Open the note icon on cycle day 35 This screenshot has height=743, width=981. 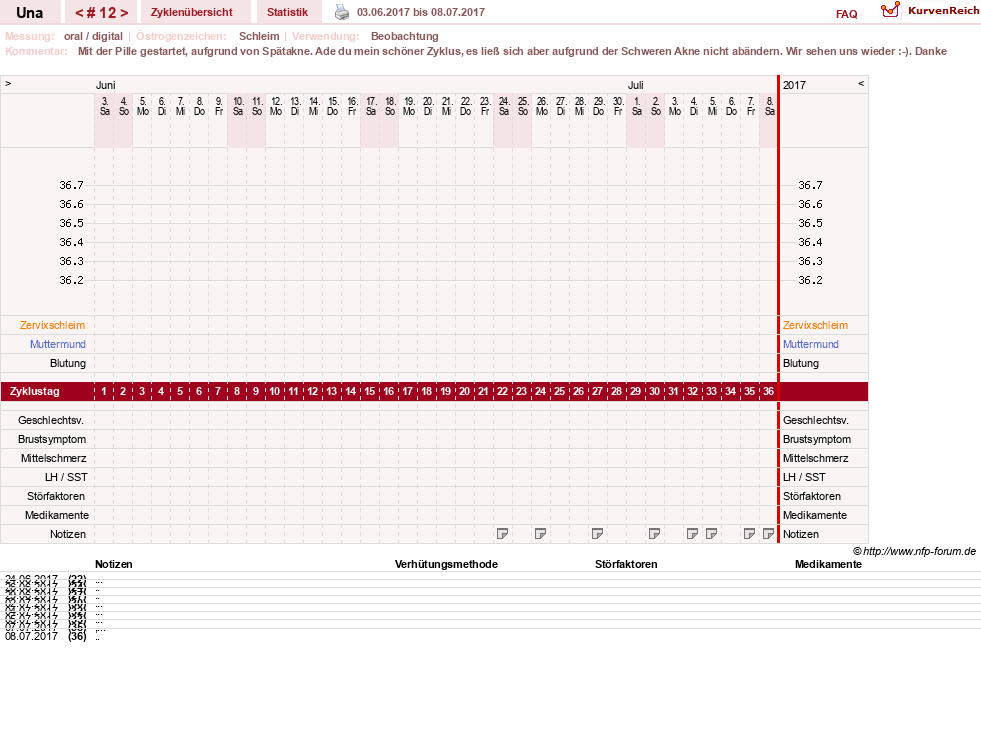(749, 533)
